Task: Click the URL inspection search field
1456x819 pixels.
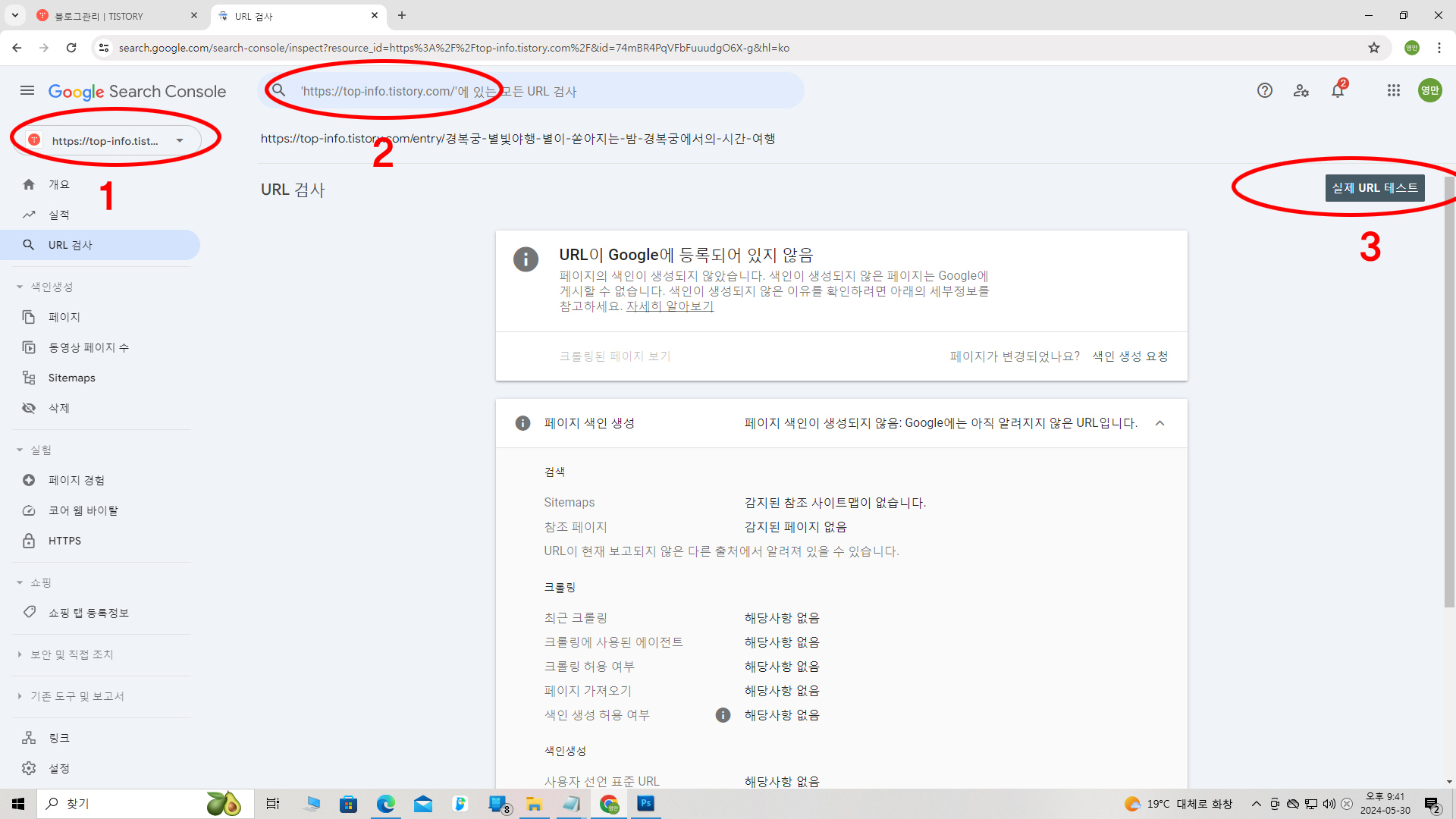Action: pyautogui.click(x=531, y=91)
